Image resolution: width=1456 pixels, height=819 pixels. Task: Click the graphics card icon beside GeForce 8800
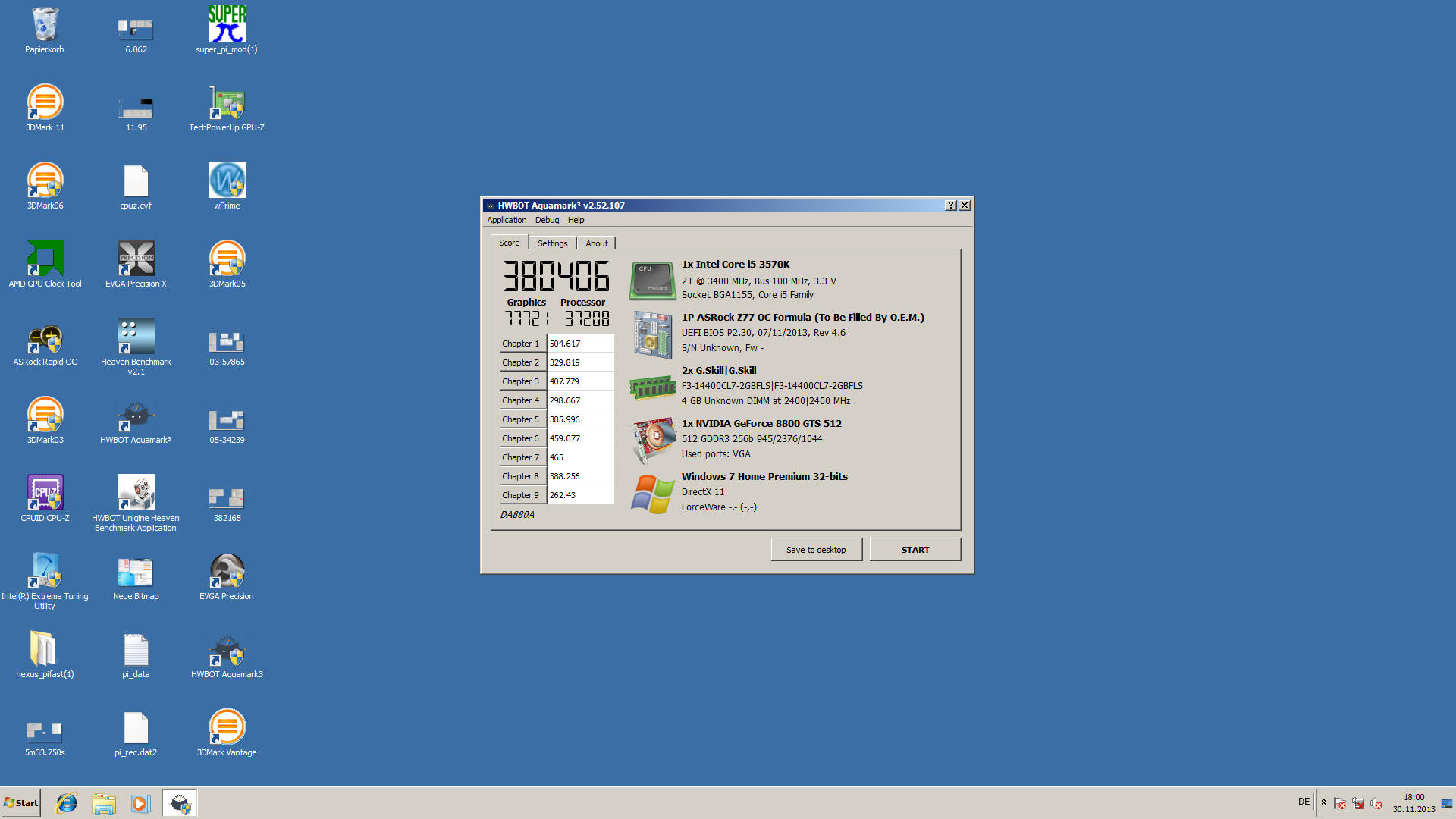pyautogui.click(x=653, y=440)
